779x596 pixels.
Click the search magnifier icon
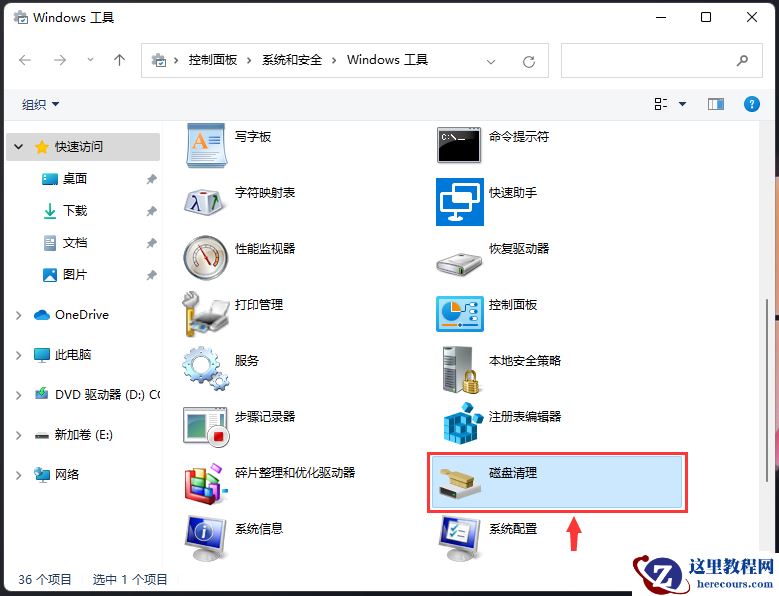742,61
